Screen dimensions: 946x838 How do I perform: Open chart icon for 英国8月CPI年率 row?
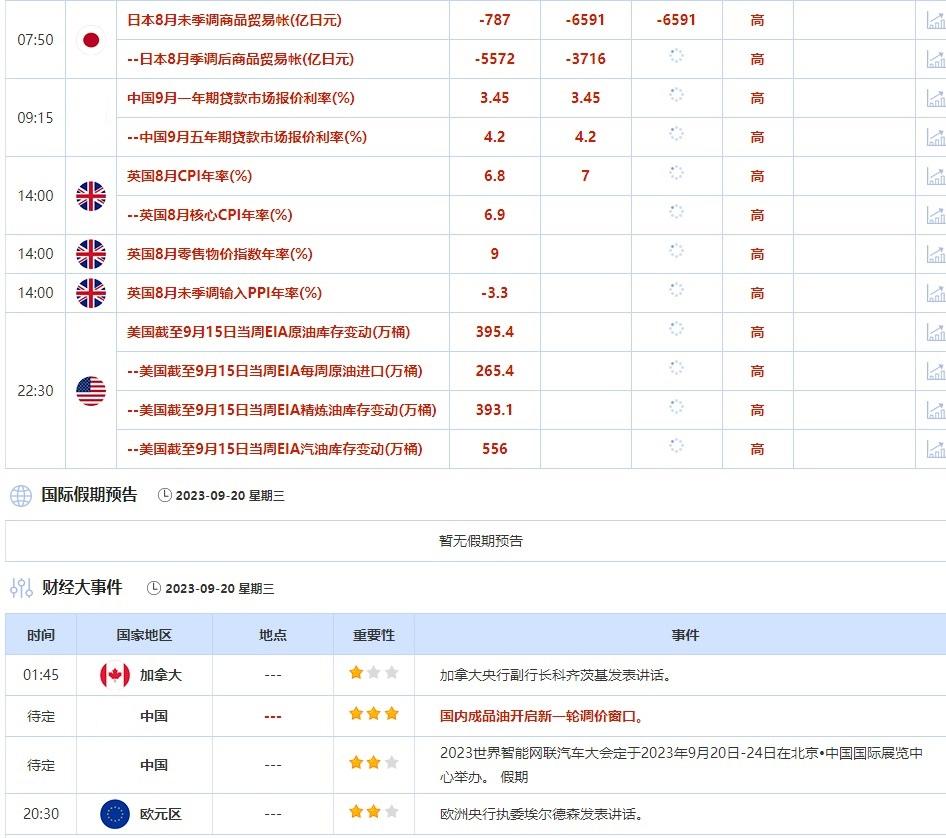coord(936,176)
